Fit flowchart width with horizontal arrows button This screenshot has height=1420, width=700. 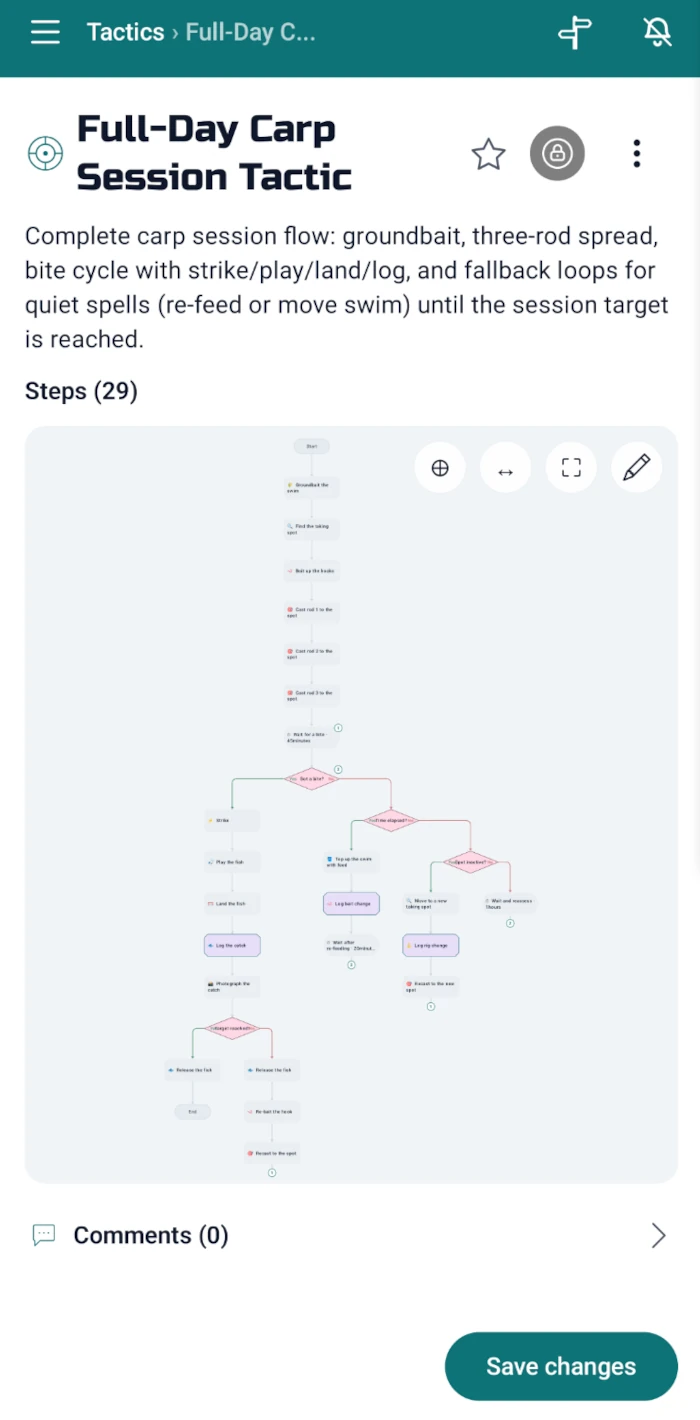pos(505,468)
